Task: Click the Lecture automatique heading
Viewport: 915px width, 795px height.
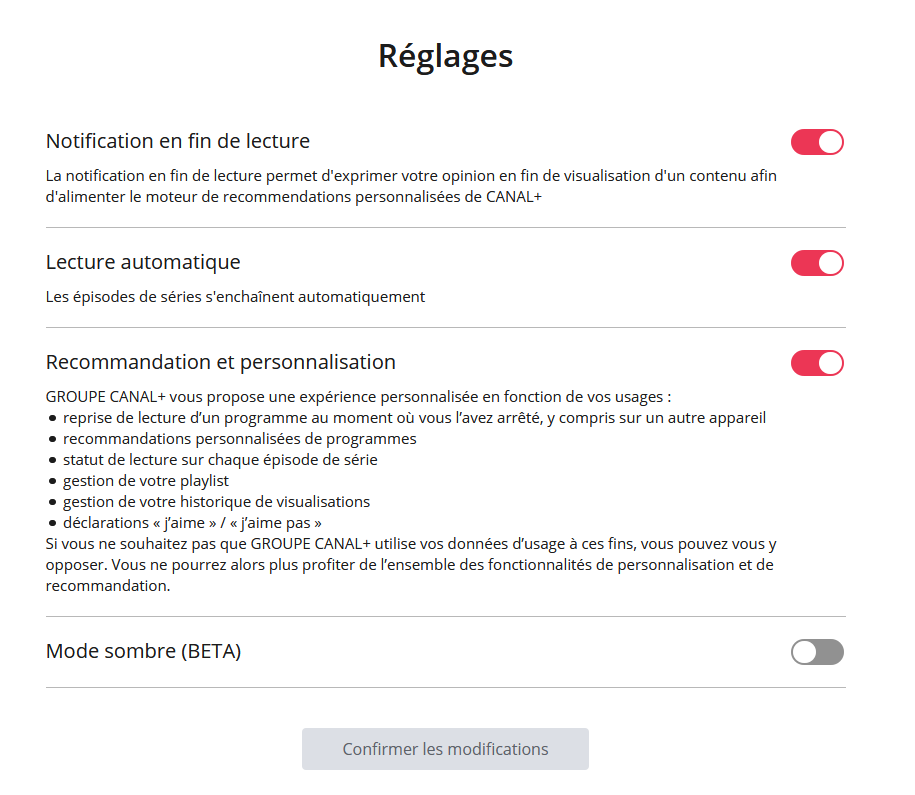Action: coord(143,263)
